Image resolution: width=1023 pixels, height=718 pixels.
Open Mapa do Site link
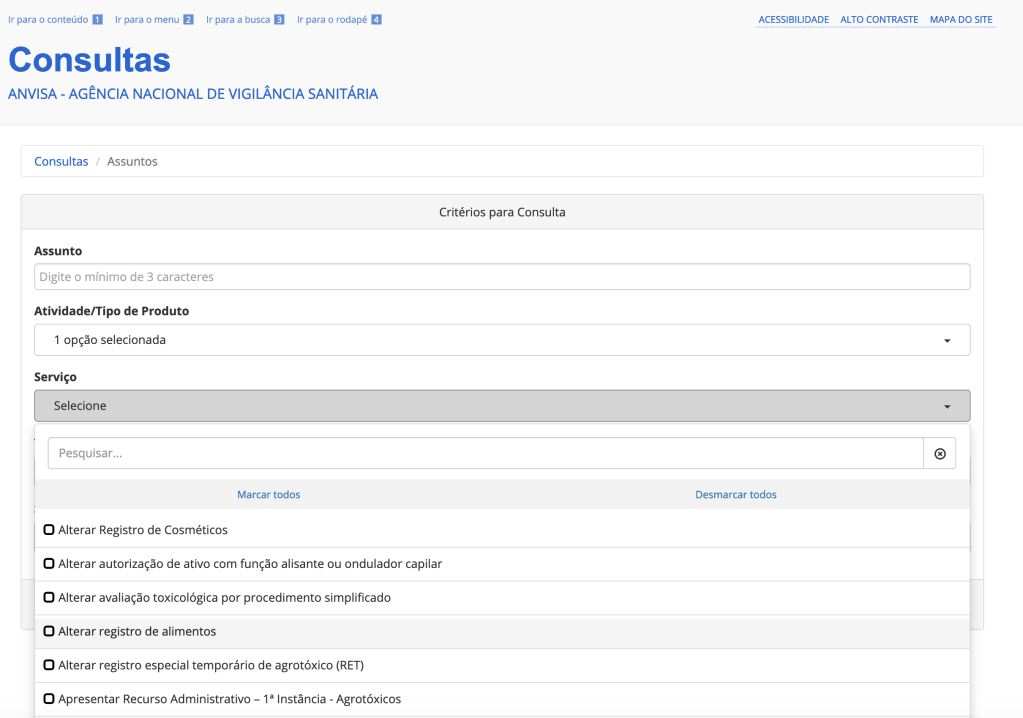961,20
